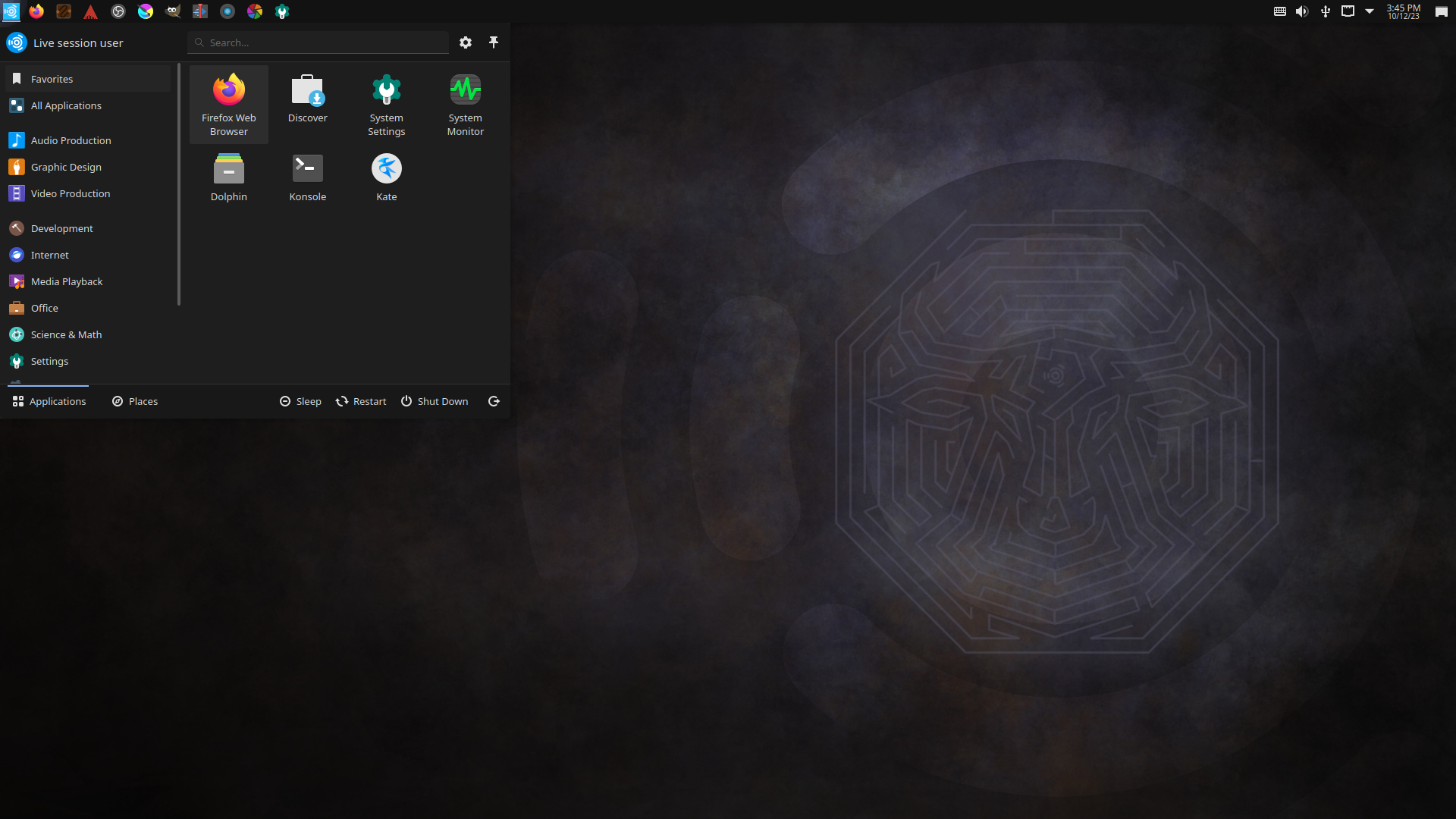Viewport: 1456px width, 819px height.
Task: Launch Kdenlive from the top panel
Action: coord(200,11)
